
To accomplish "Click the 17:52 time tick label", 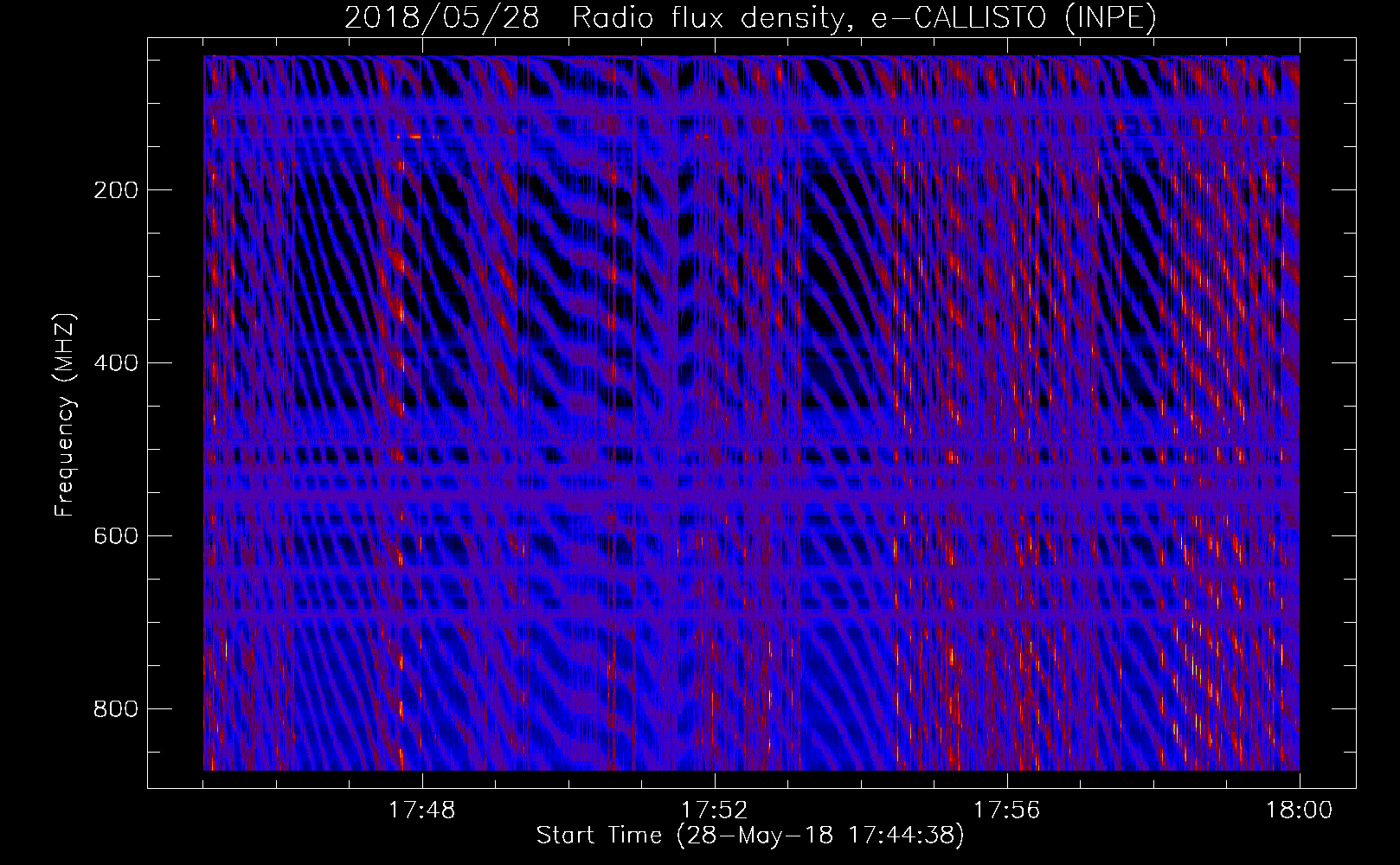I will (715, 811).
